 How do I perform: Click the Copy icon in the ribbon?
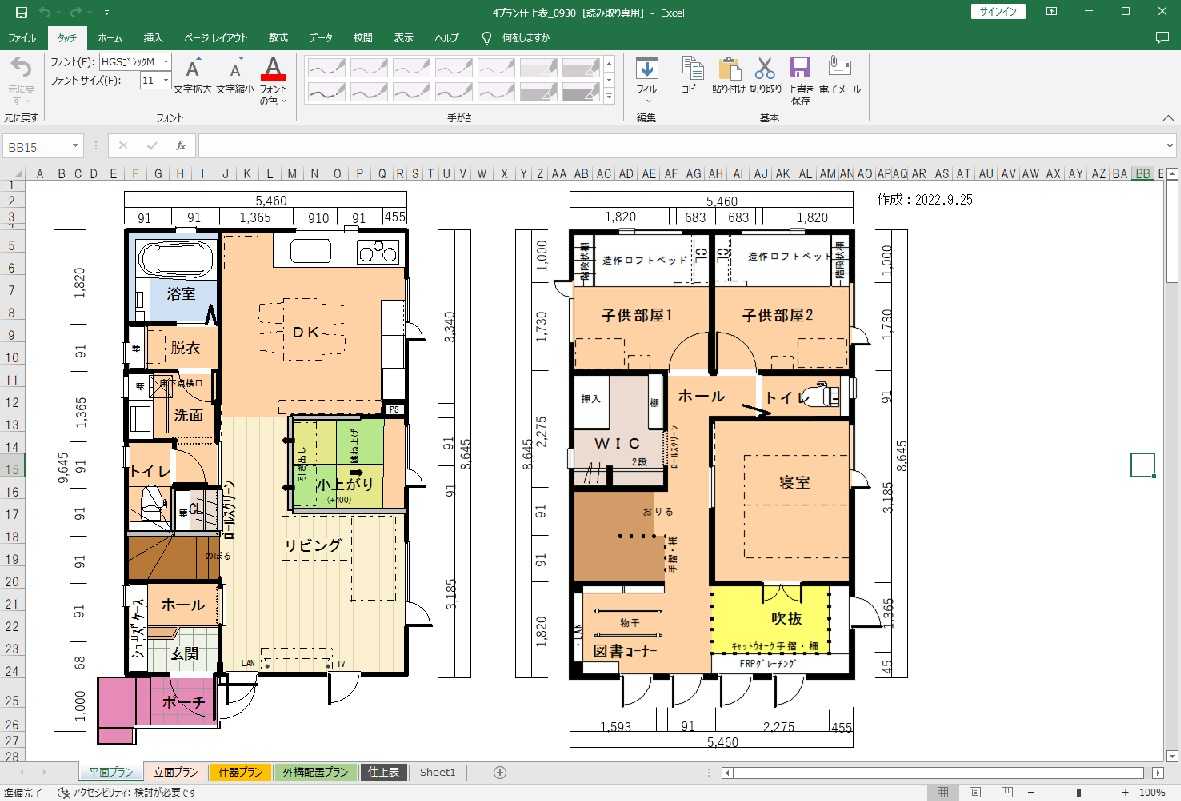[691, 68]
